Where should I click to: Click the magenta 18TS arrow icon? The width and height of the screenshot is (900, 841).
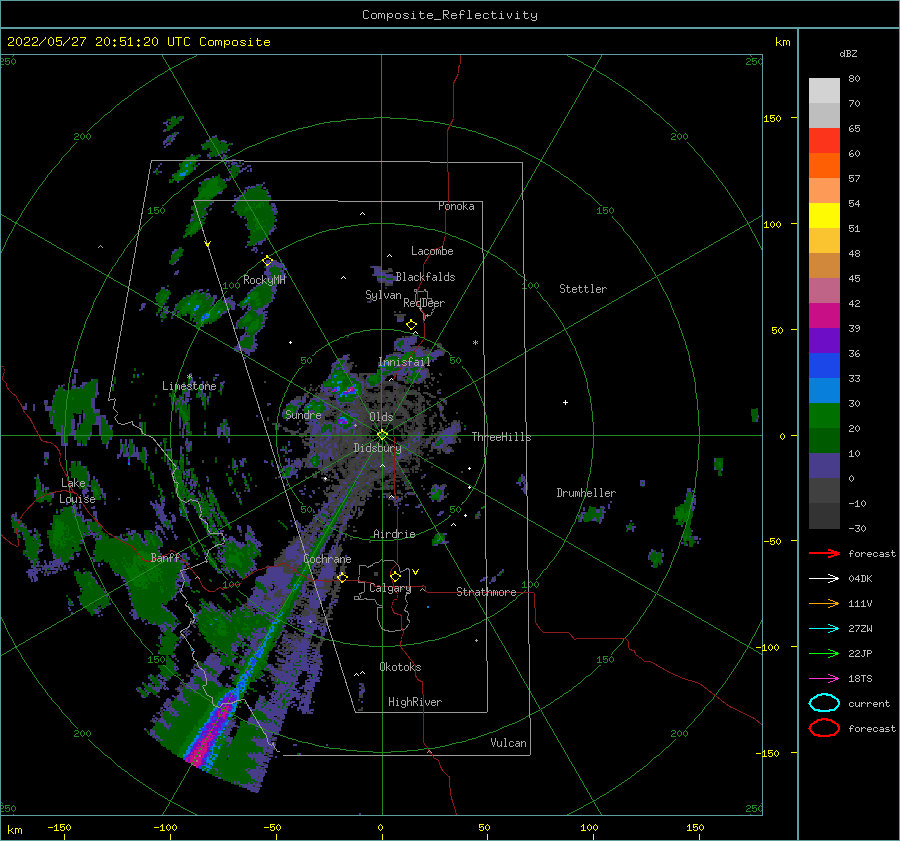tap(824, 678)
